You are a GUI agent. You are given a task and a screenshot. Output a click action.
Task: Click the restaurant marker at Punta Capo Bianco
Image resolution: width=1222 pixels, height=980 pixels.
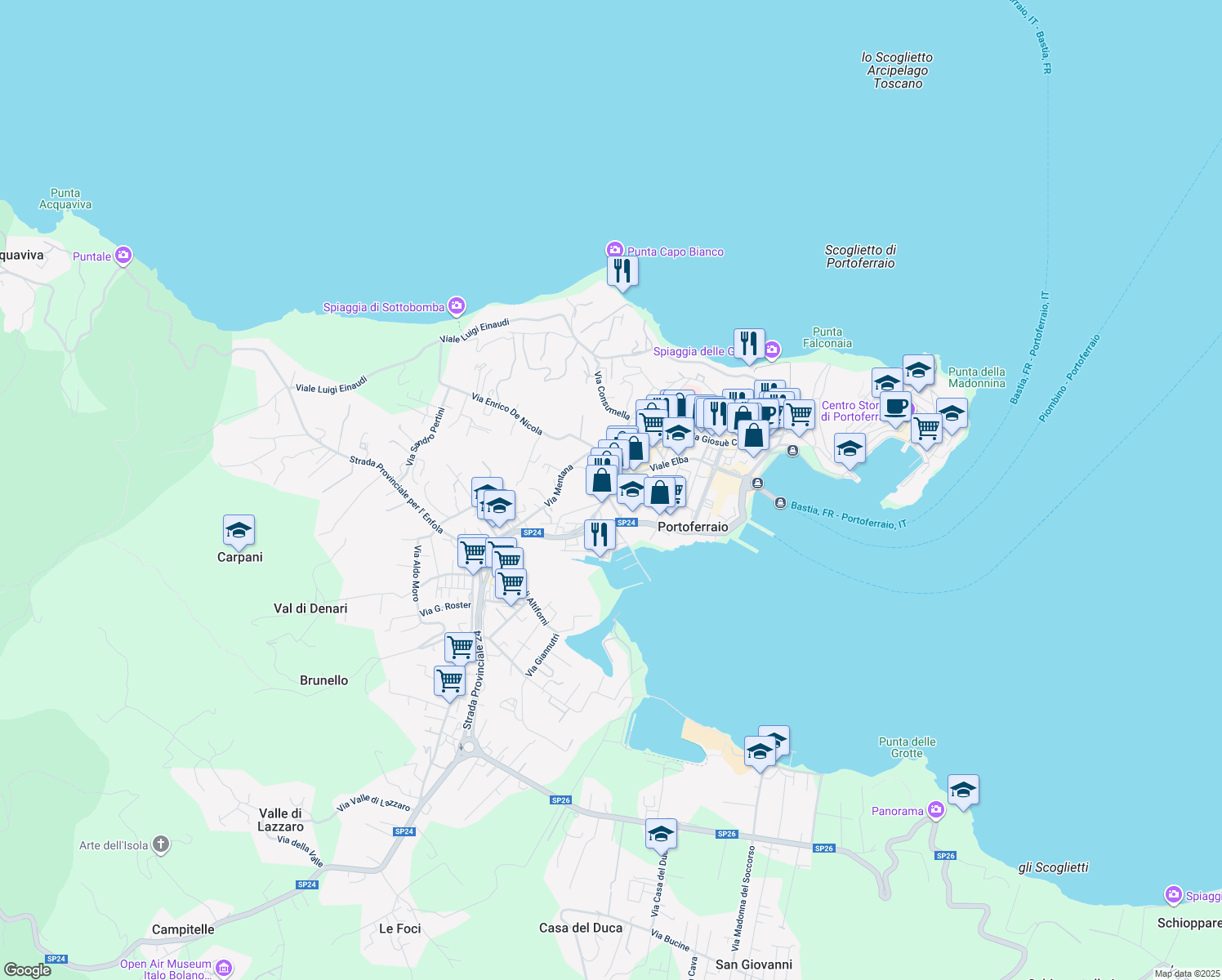point(622,272)
